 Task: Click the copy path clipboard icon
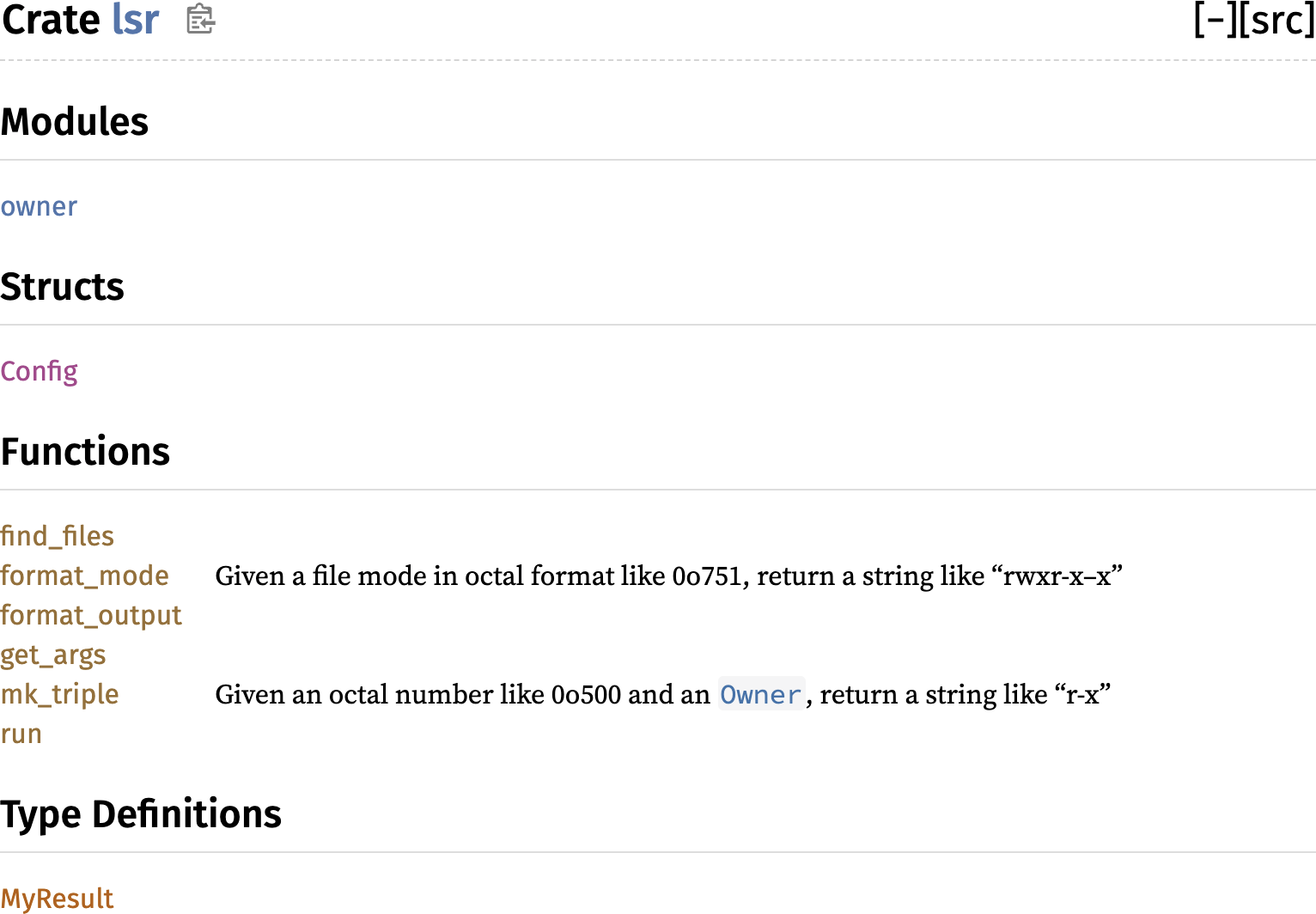[x=200, y=19]
